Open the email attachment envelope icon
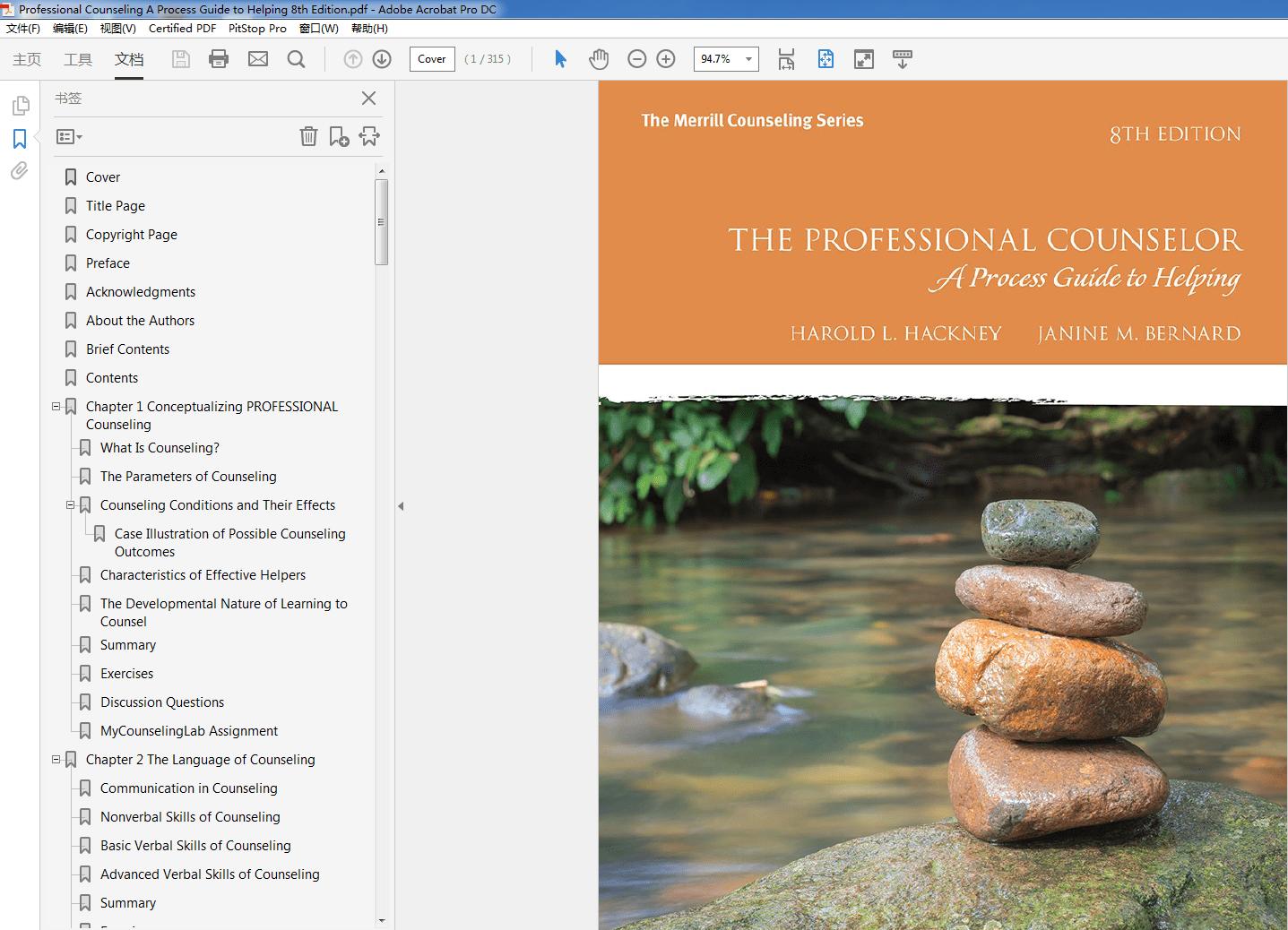 click(258, 59)
